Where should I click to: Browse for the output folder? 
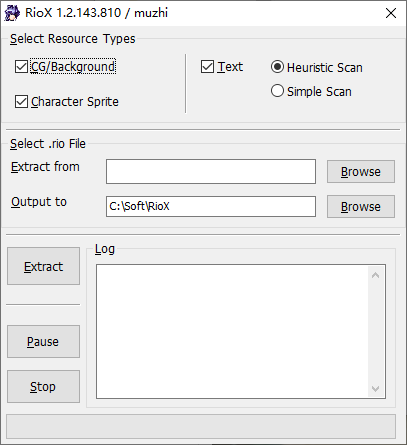tap(361, 207)
